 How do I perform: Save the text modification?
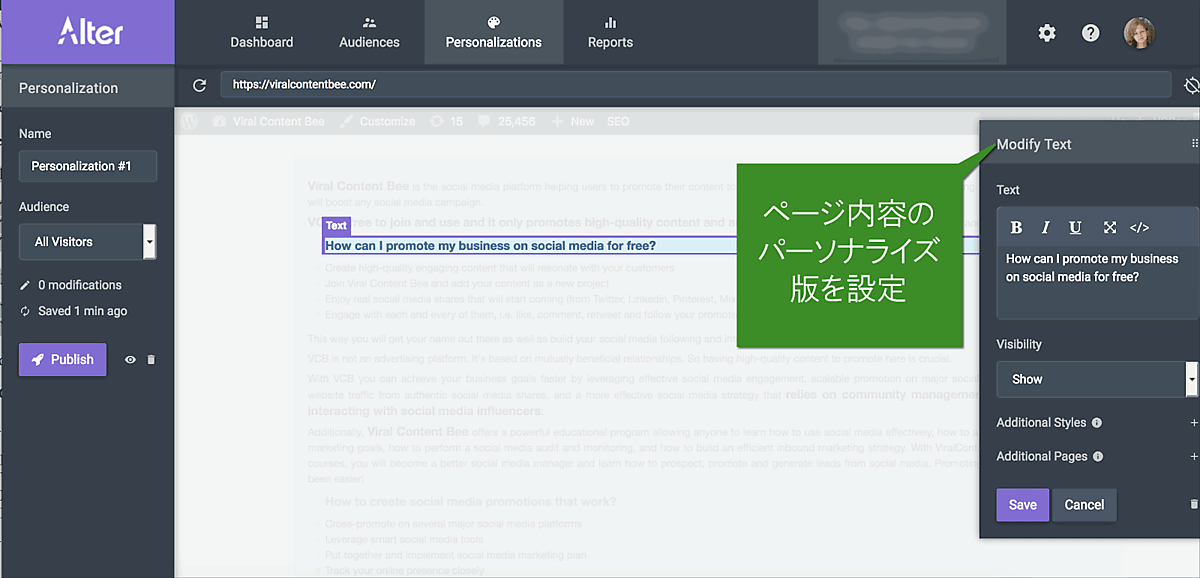point(1022,505)
